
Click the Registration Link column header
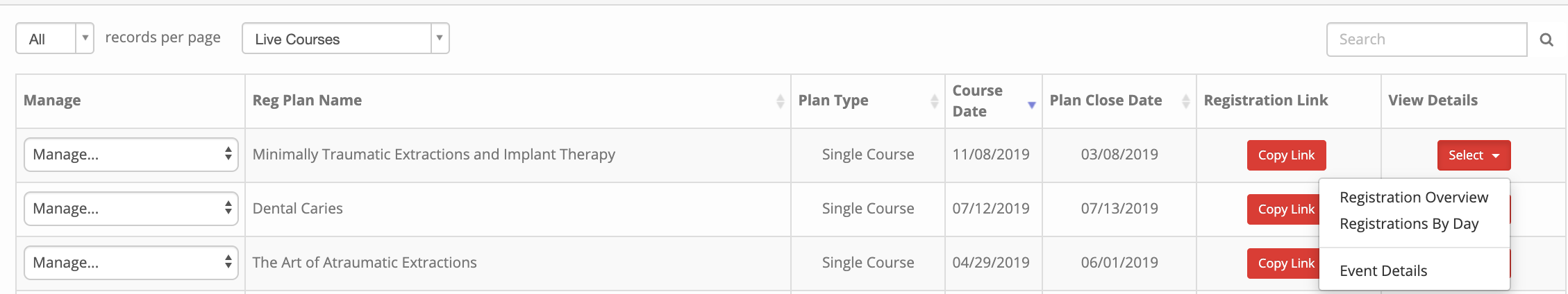[x=1265, y=101]
